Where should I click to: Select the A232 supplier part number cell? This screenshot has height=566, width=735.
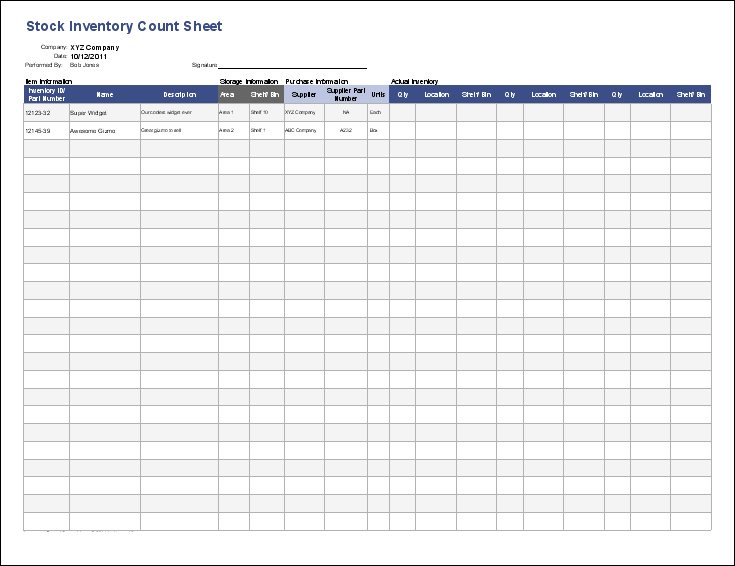[346, 131]
